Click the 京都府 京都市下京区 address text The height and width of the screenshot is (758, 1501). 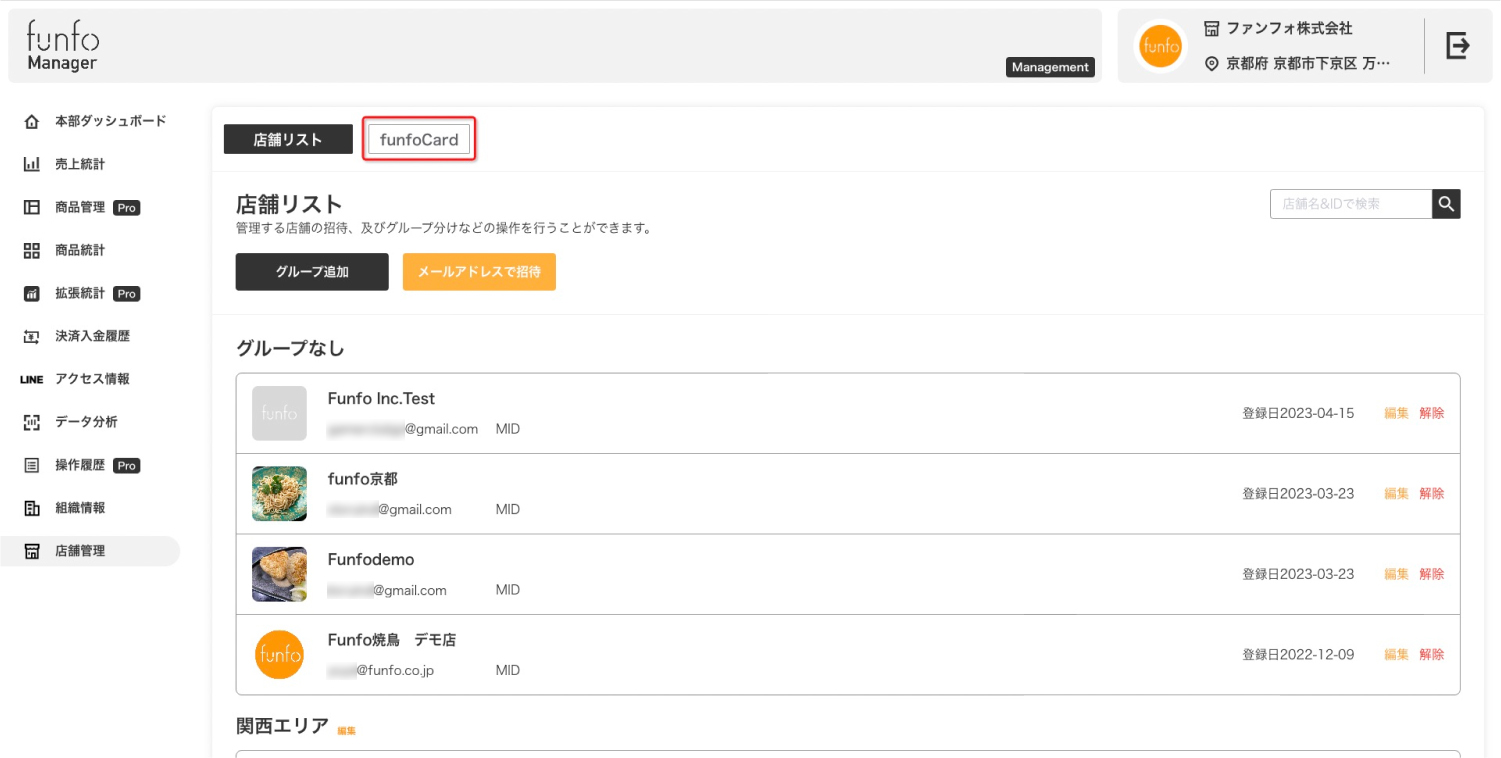[1308, 64]
